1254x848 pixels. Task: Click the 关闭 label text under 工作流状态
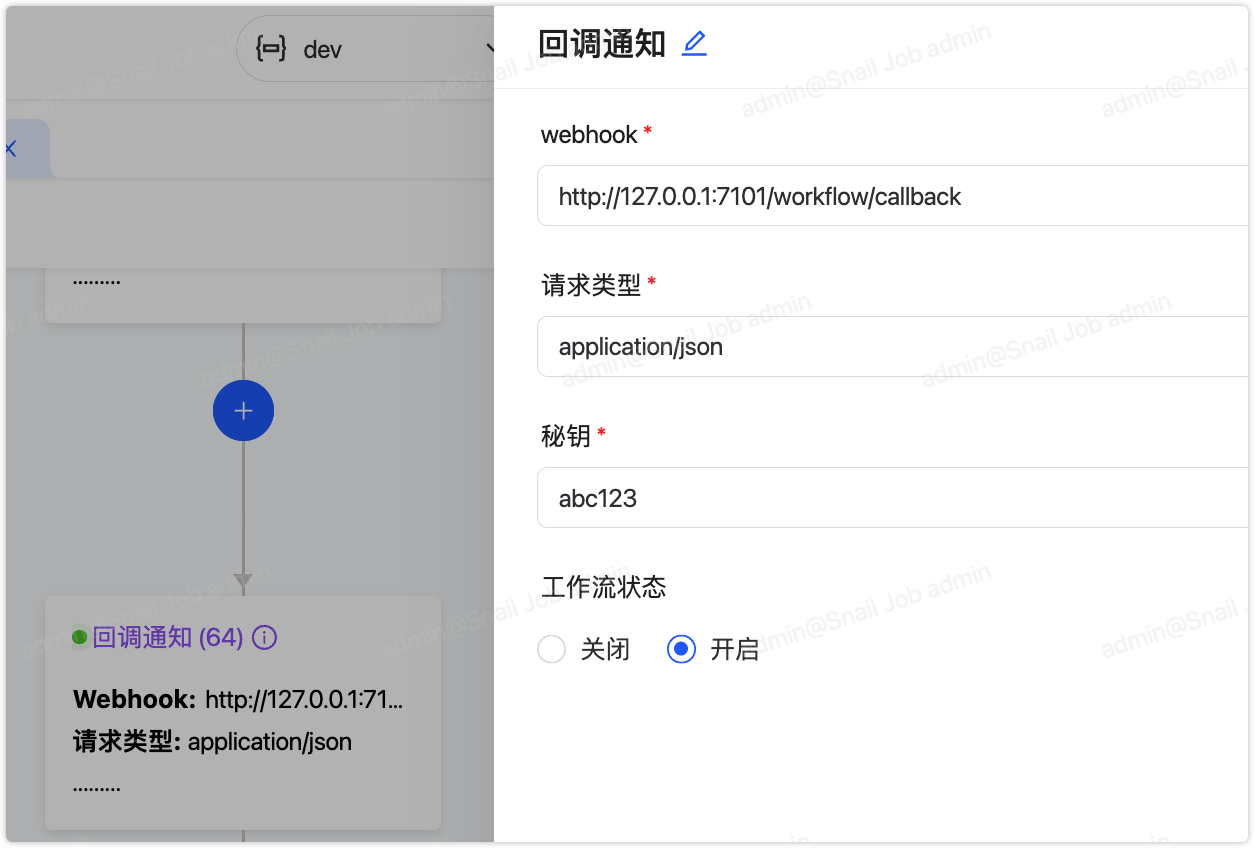pyautogui.click(x=605, y=650)
